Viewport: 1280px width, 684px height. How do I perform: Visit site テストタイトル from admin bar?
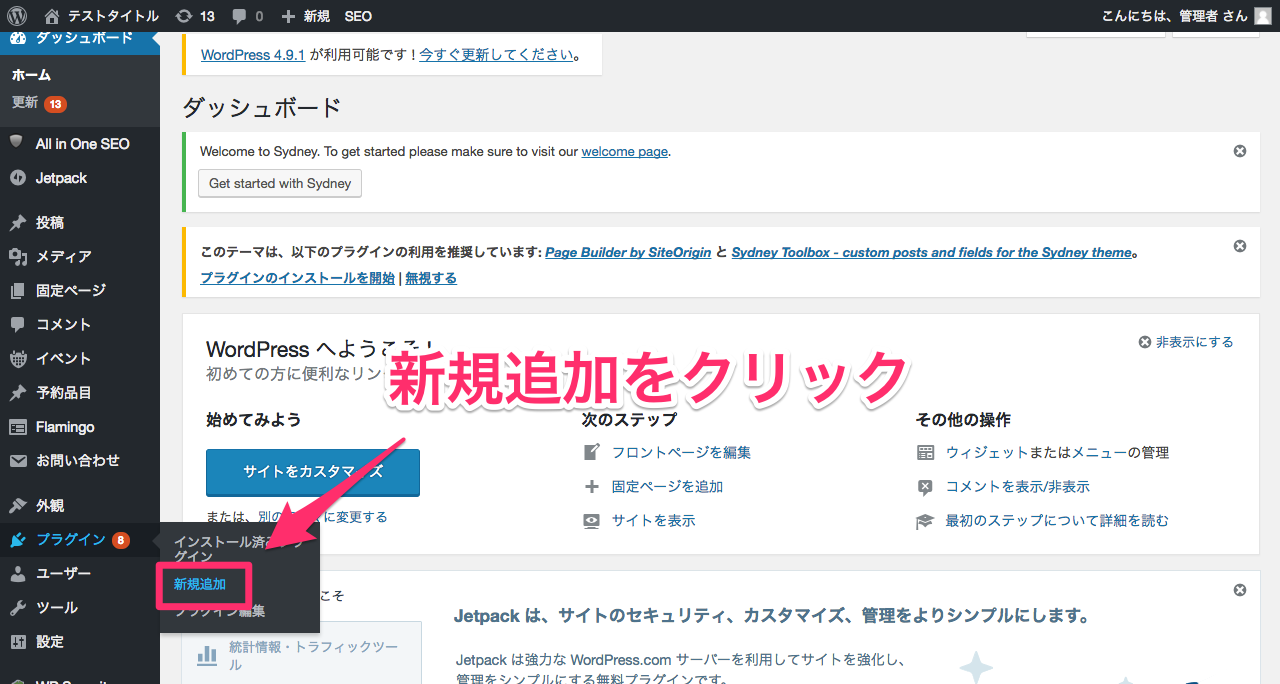(101, 16)
